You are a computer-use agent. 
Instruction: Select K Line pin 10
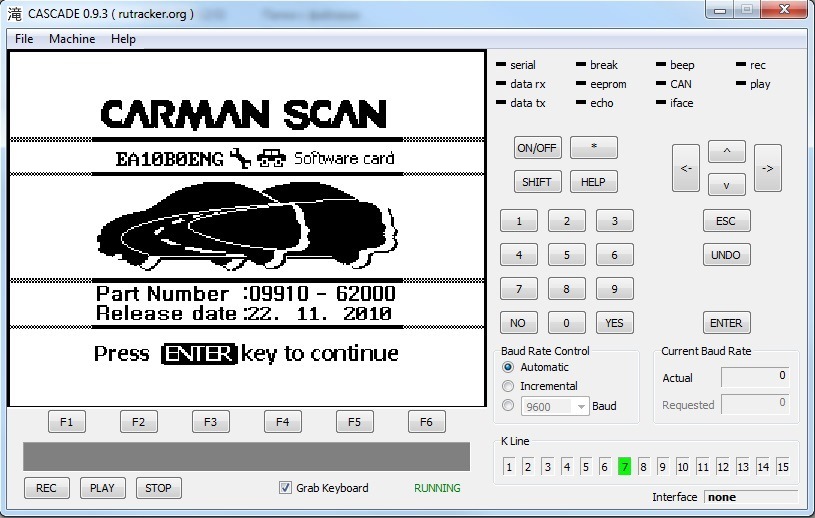click(682, 467)
